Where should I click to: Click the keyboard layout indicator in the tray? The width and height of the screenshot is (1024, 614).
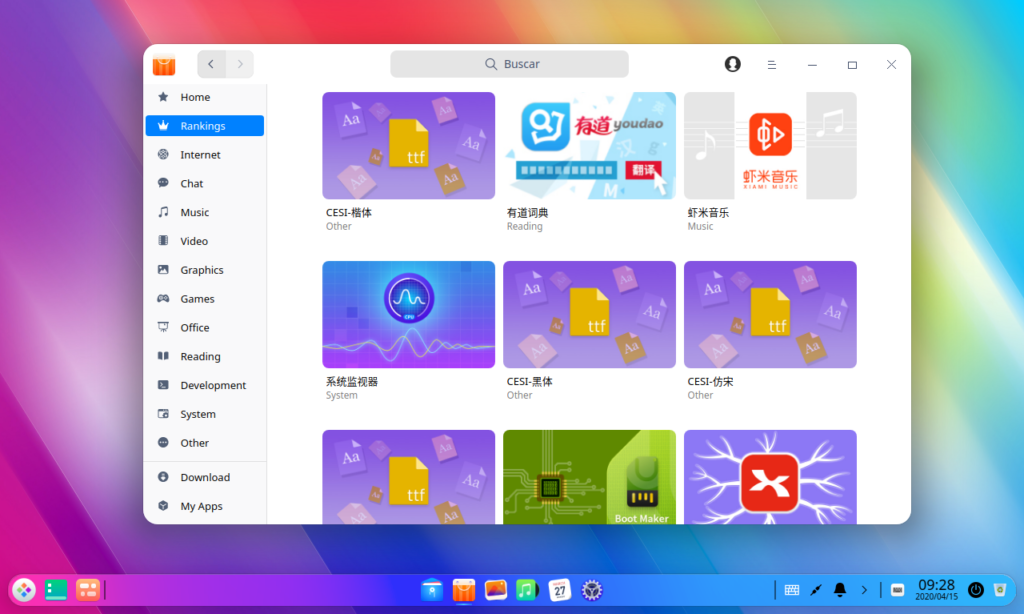tap(897, 590)
